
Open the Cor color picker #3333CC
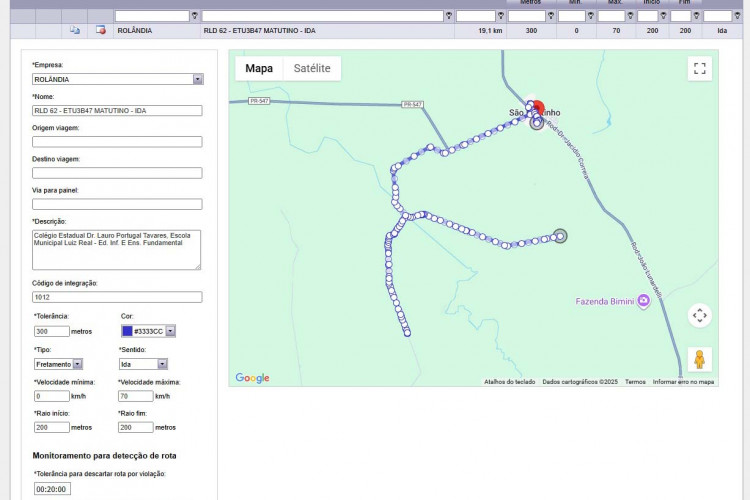click(148, 331)
